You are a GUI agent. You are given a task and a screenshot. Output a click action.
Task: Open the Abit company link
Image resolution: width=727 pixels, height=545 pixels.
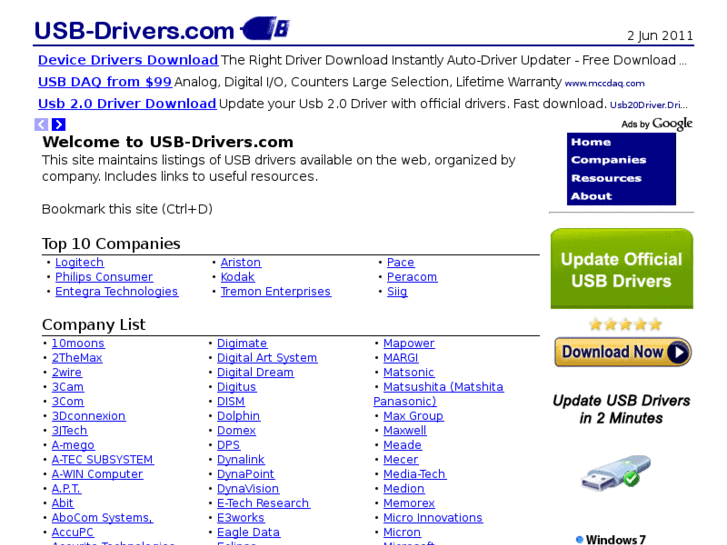pyautogui.click(x=62, y=503)
